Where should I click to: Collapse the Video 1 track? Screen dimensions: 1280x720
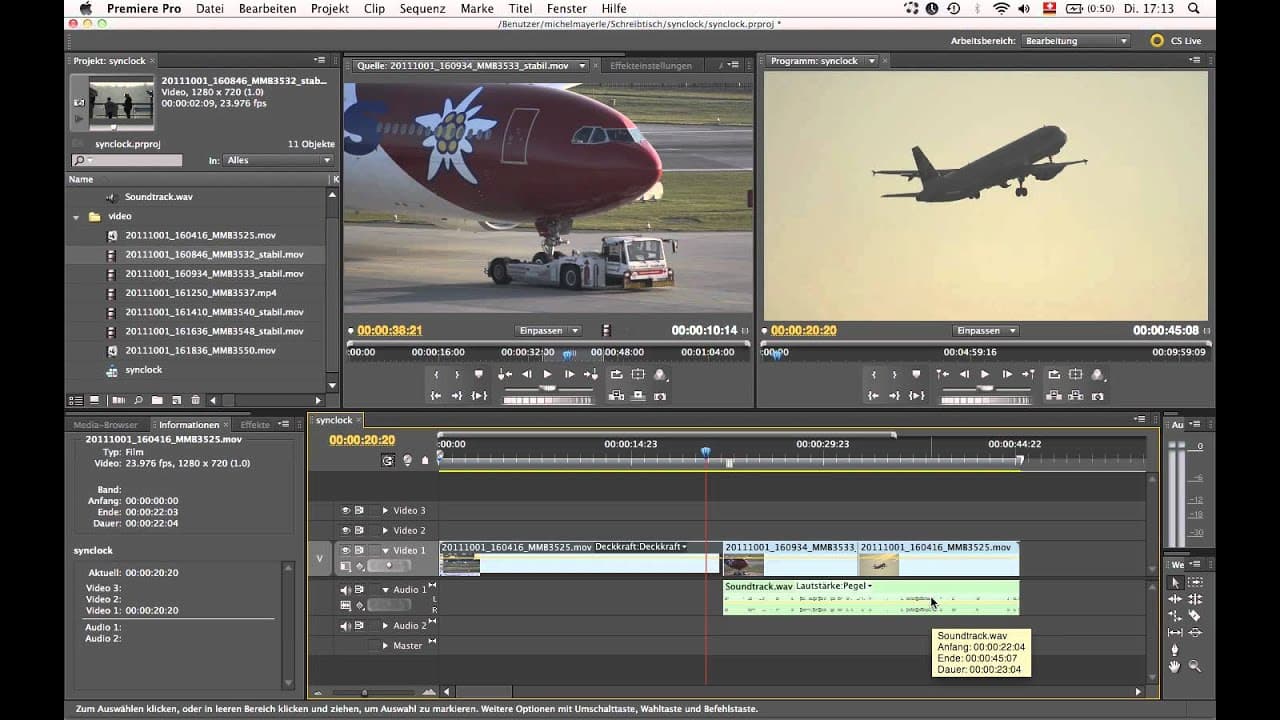click(x=385, y=550)
